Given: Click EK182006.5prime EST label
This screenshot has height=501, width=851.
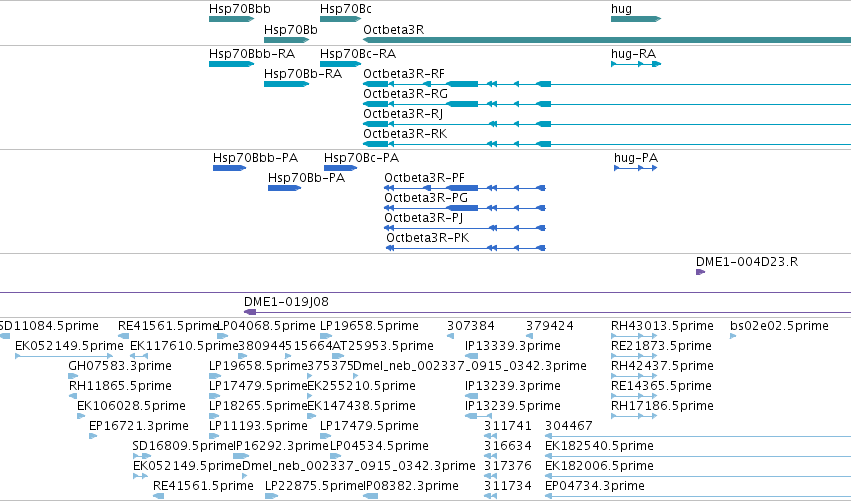Looking at the screenshot, I should coord(599,466).
